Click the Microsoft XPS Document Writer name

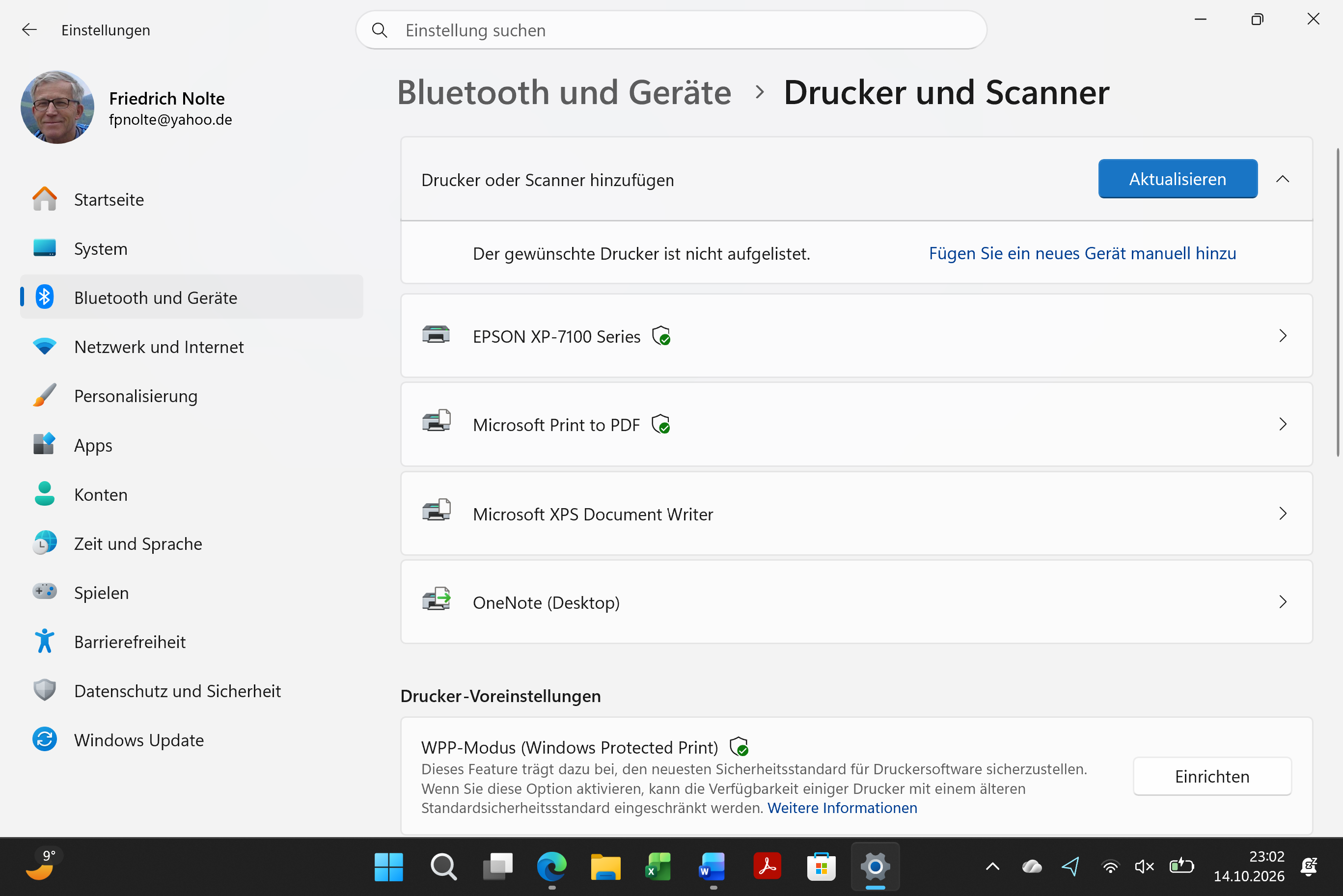click(x=593, y=515)
